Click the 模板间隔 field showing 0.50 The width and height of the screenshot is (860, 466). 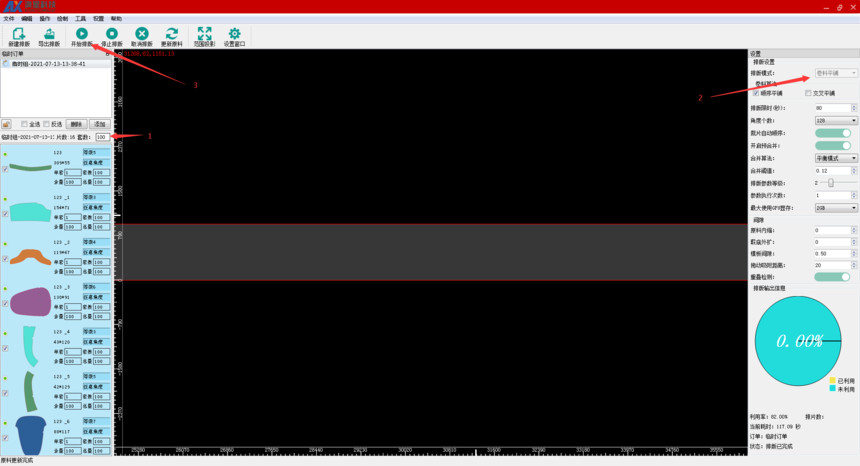coord(835,254)
